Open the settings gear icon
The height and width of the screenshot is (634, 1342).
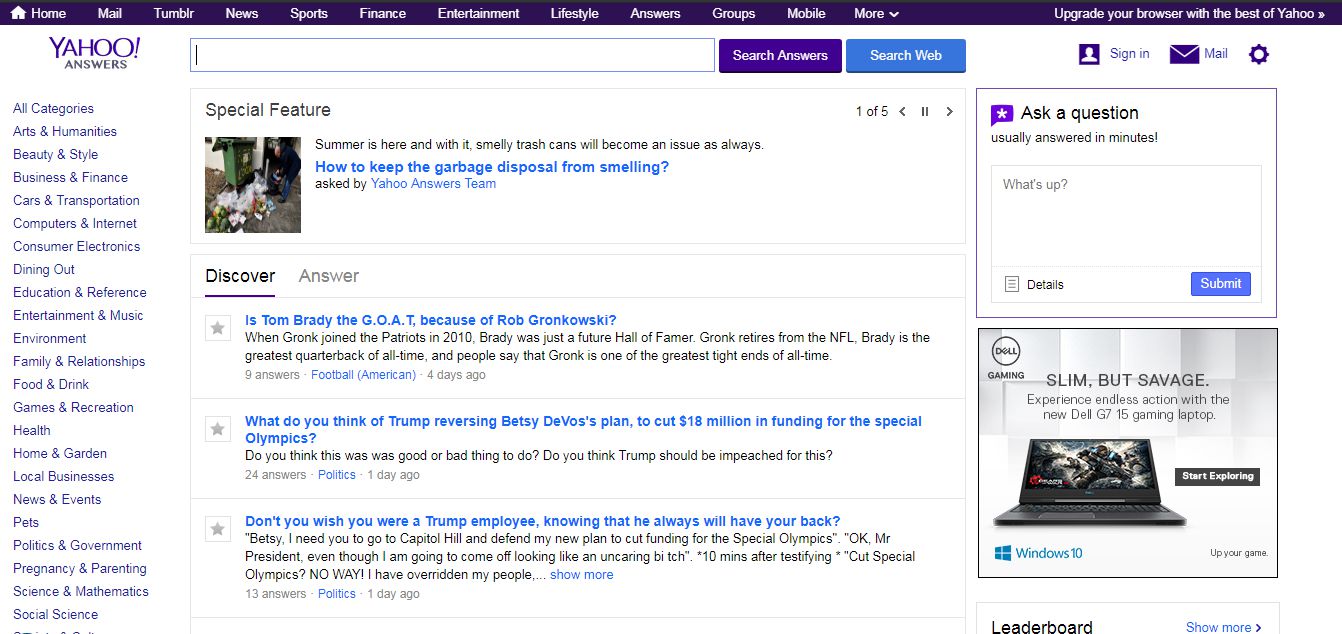pos(1259,55)
